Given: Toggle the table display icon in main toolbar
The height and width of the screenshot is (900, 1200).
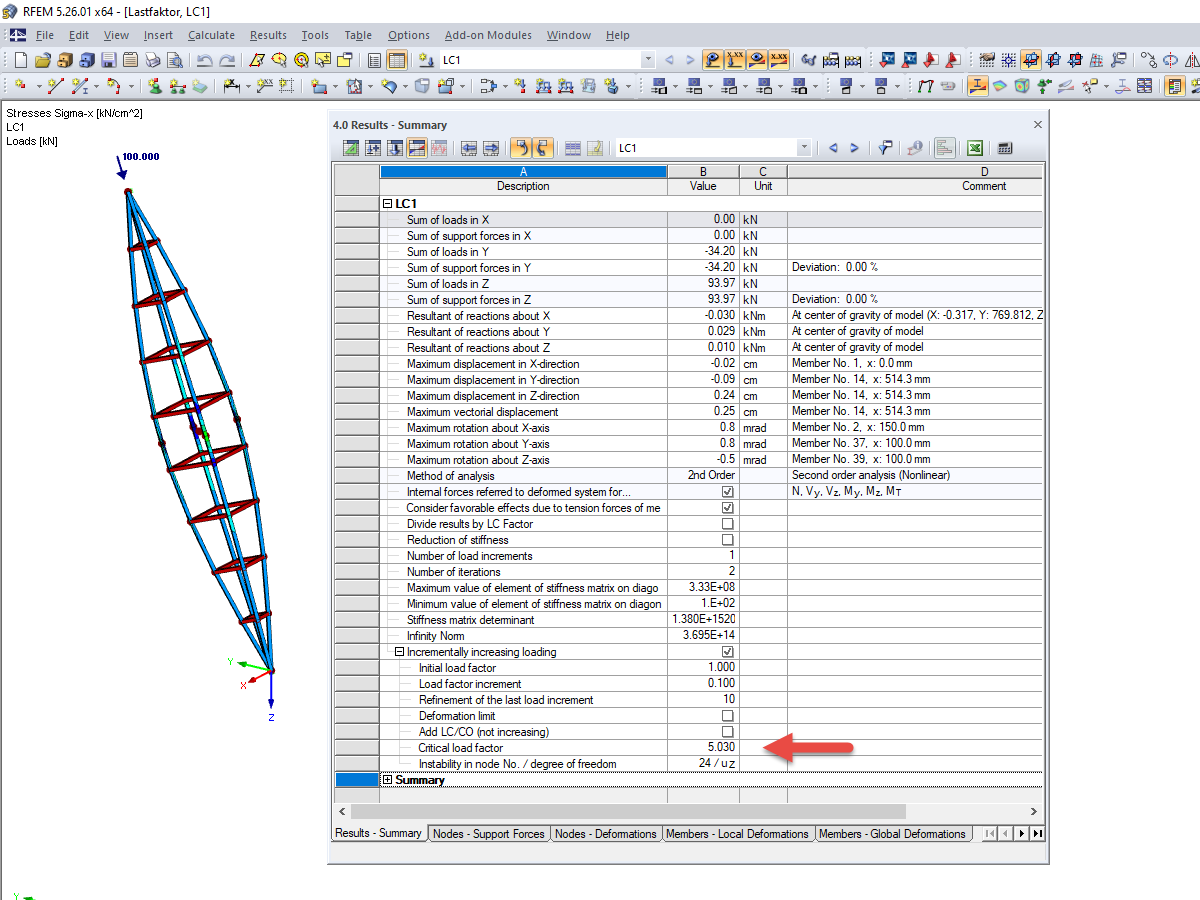Looking at the screenshot, I should click(x=397, y=60).
